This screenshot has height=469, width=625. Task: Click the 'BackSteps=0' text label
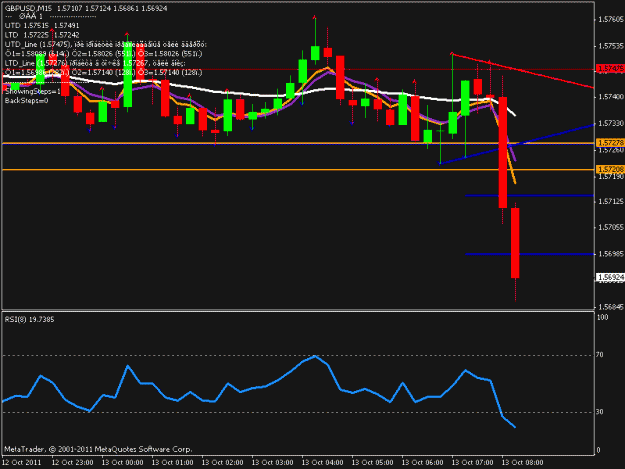(x=26, y=101)
